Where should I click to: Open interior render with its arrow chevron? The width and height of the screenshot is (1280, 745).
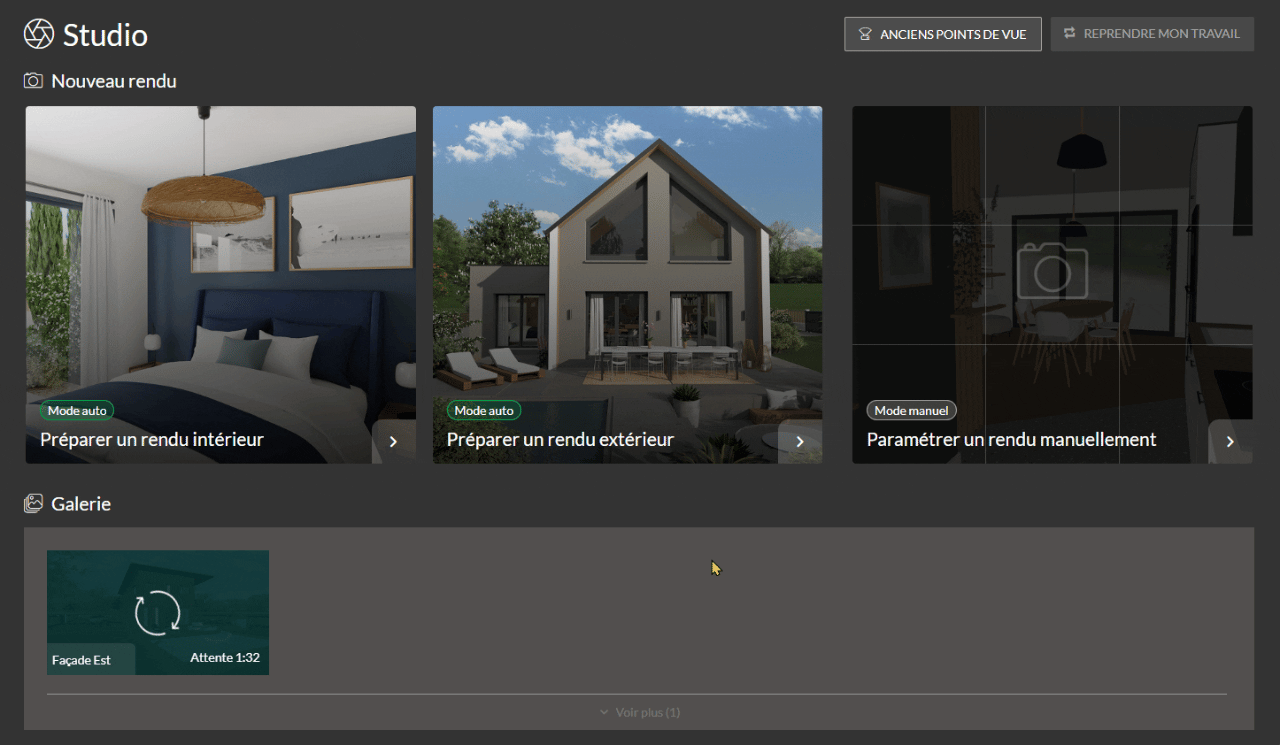[393, 441]
